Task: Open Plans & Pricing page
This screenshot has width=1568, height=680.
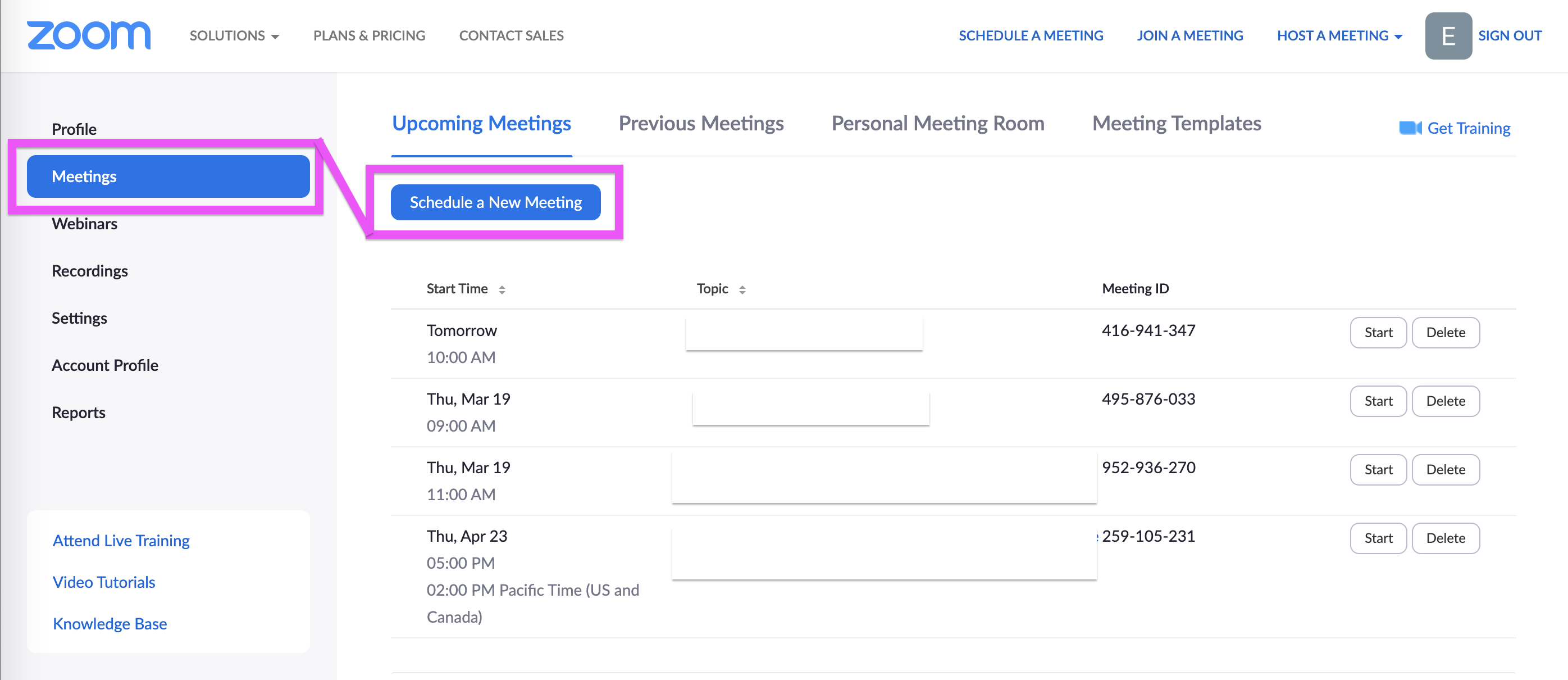Action: 369,35
